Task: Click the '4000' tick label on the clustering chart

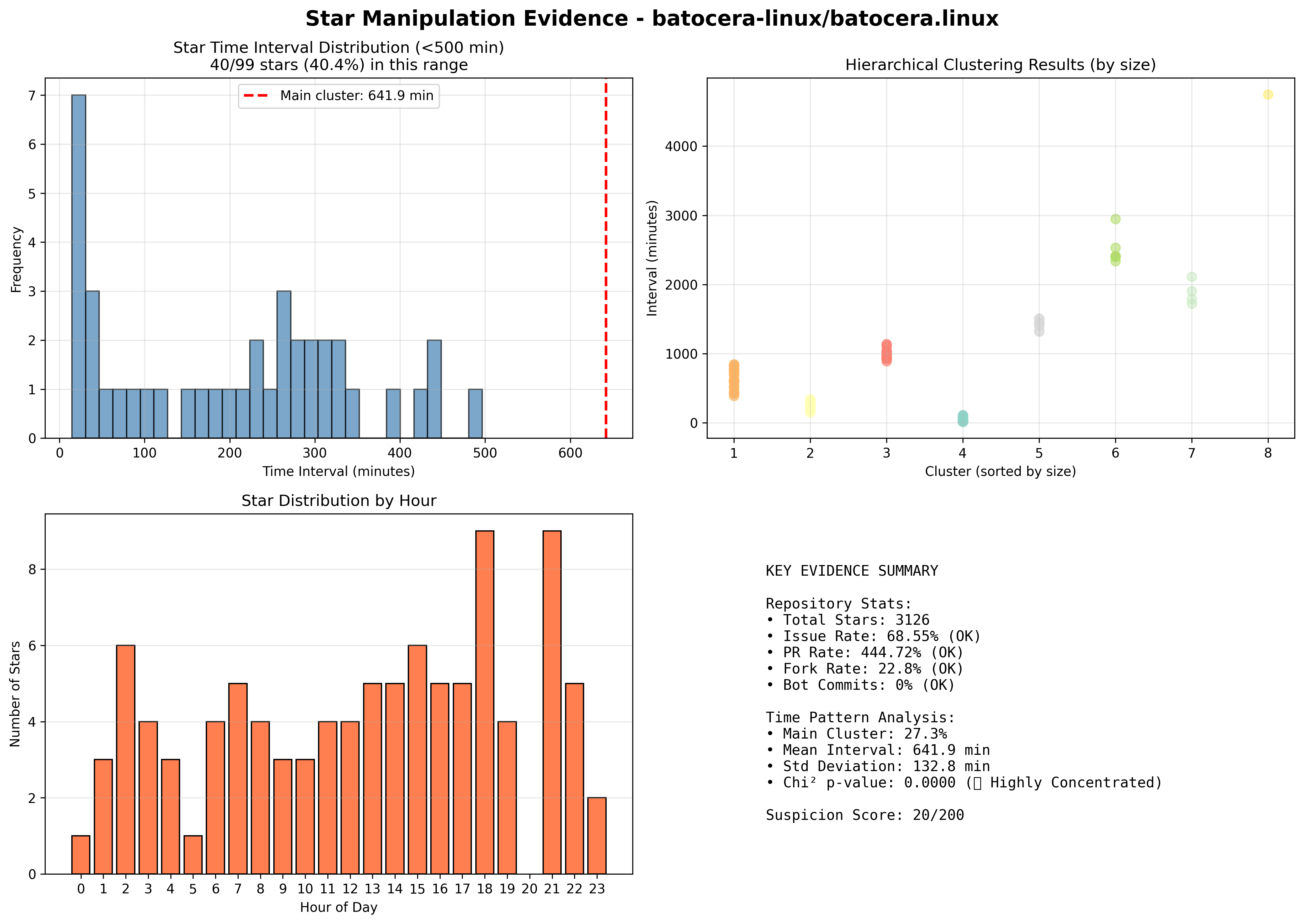Action: [x=681, y=147]
